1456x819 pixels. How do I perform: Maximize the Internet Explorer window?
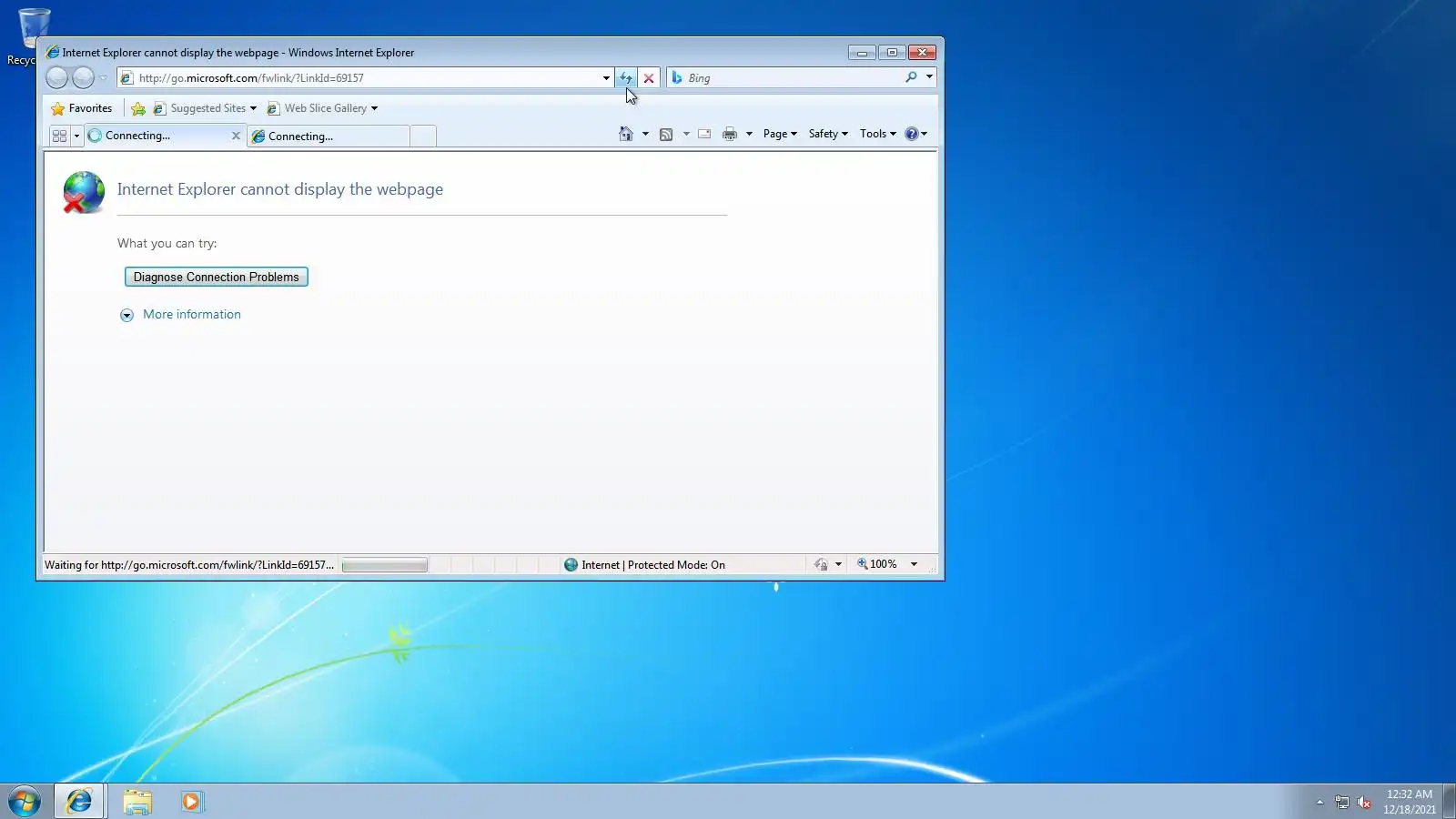click(892, 53)
